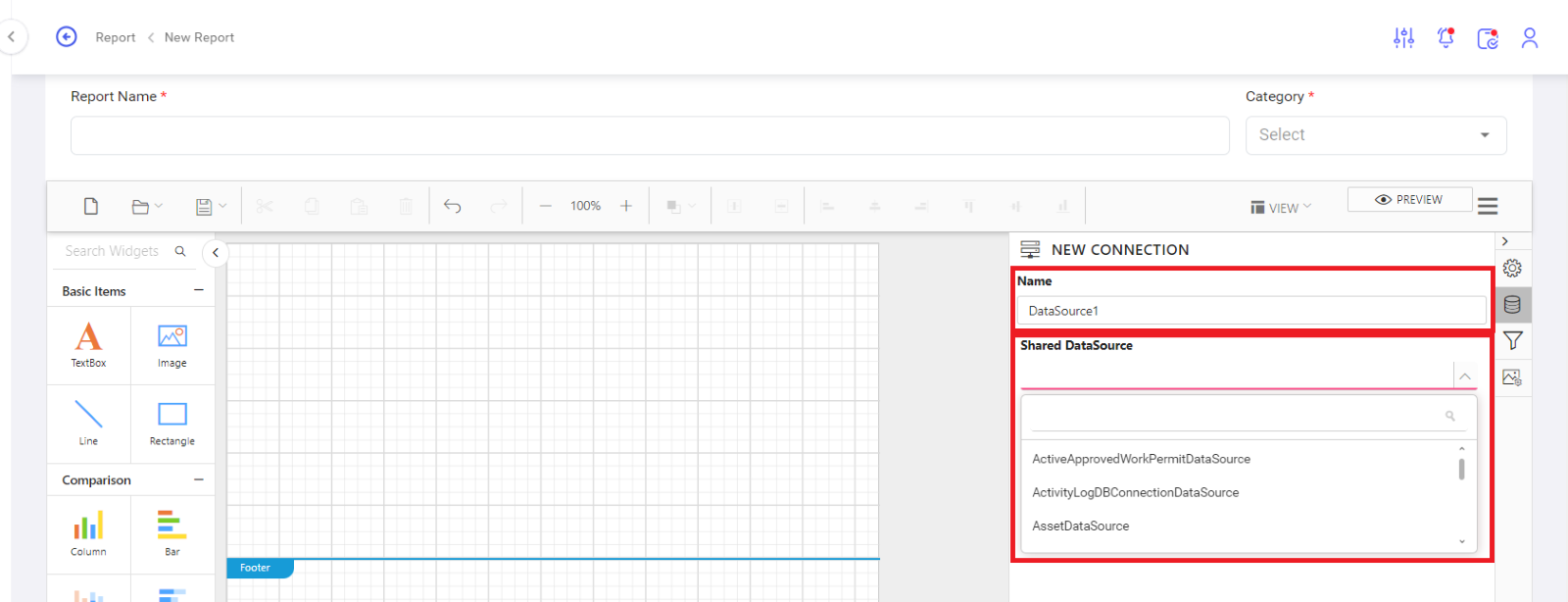
Task: Collapse the Shared DataSource dropdown arrow
Action: tap(1465, 376)
